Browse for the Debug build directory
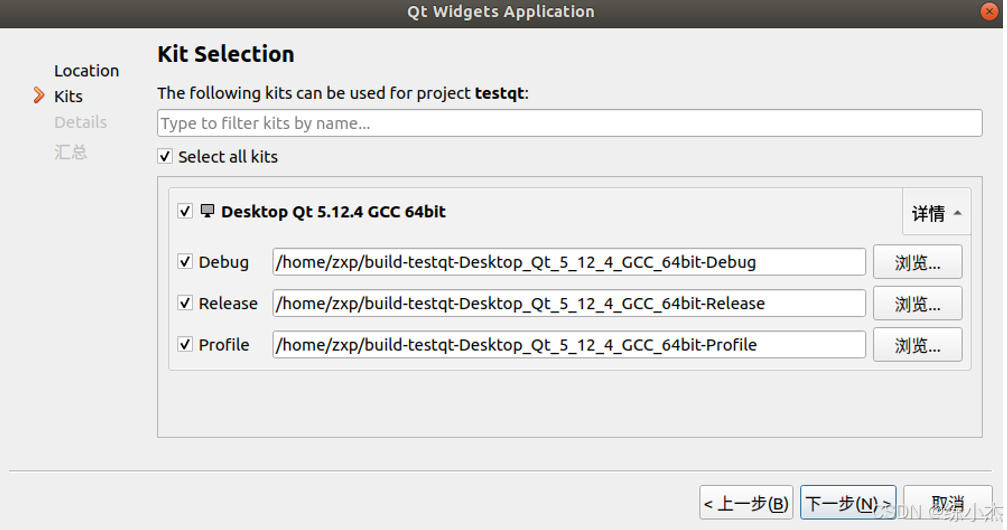 coord(917,261)
